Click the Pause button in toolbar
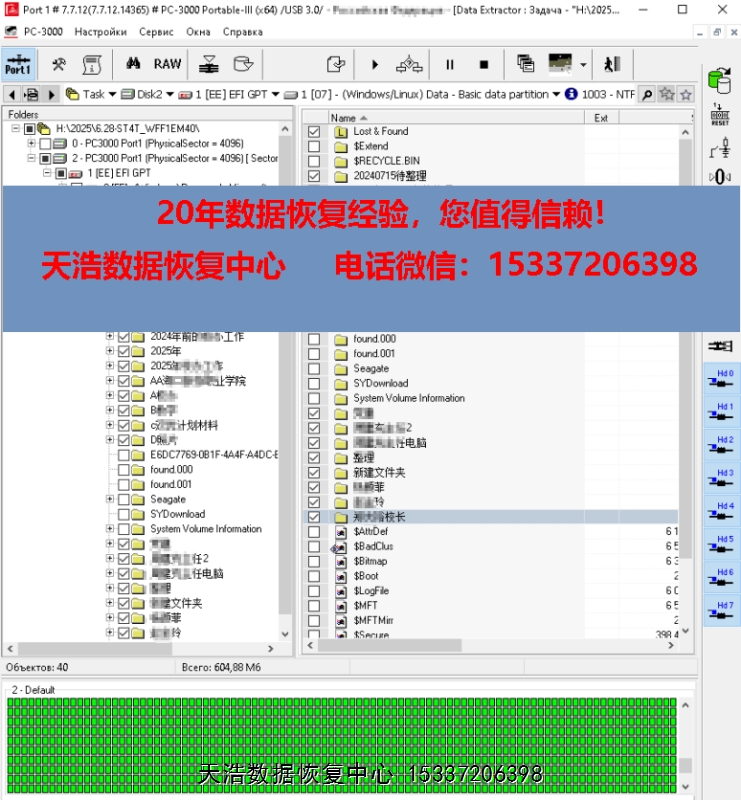This screenshot has width=741, height=800. pyautogui.click(x=450, y=64)
